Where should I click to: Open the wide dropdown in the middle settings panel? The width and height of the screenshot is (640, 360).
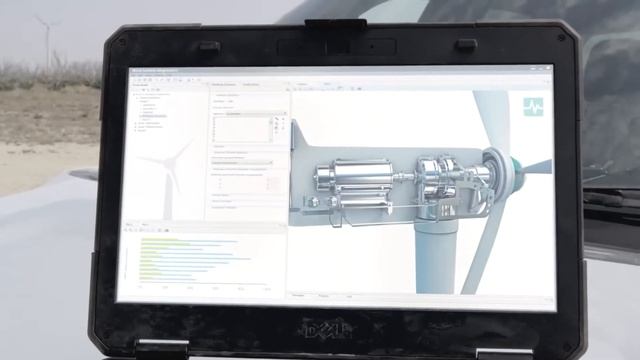click(x=242, y=163)
